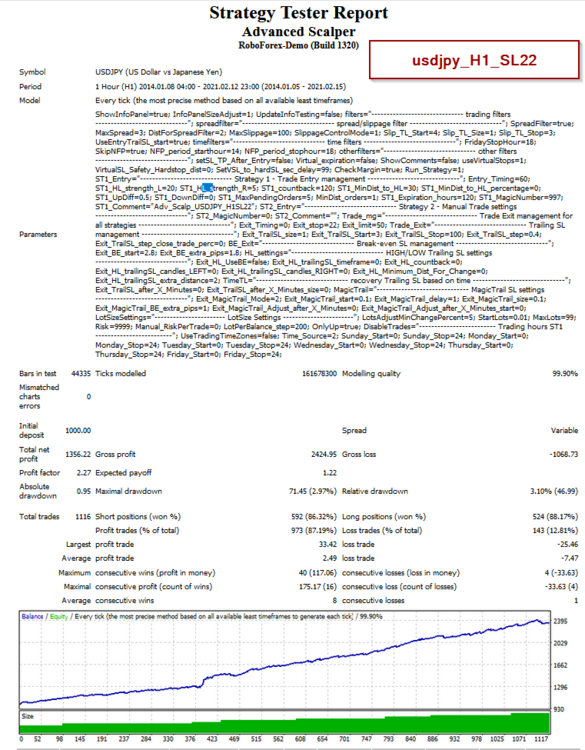
Task: Click expected payoff value '1.22'
Action: [x=330, y=473]
